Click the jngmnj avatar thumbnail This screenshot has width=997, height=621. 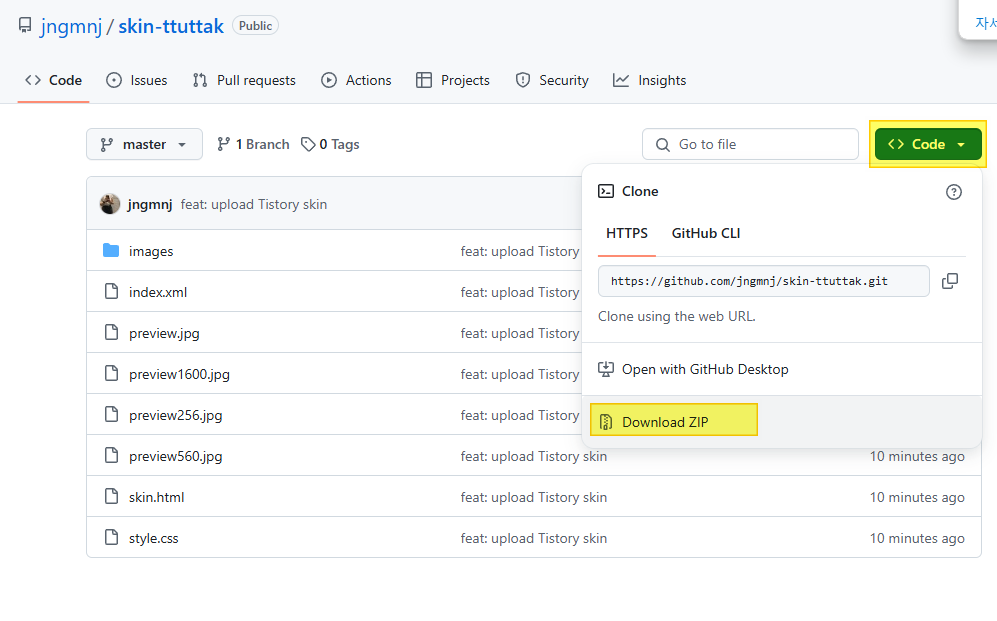[110, 204]
